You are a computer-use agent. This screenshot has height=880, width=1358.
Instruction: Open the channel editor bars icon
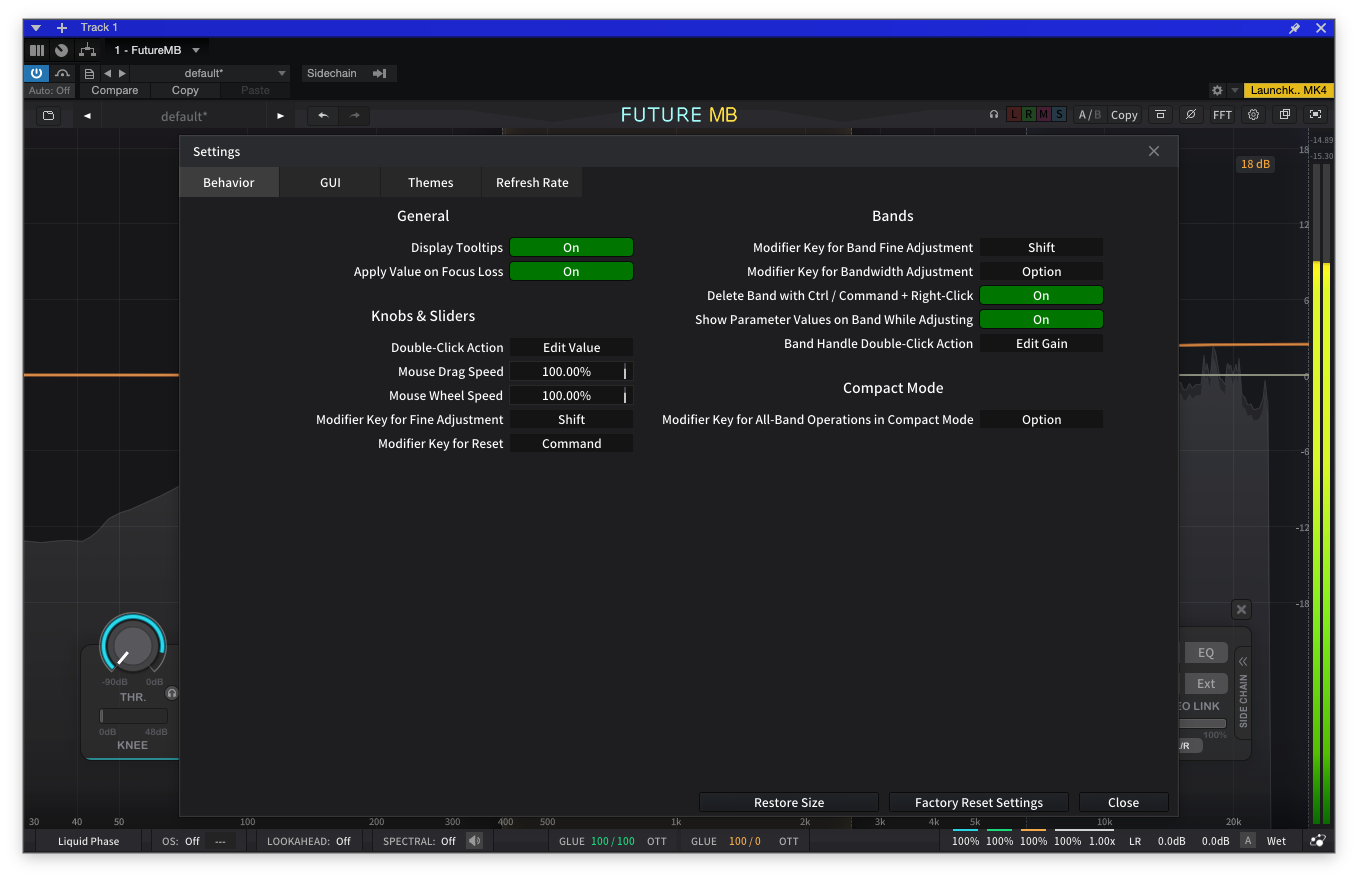pos(37,50)
